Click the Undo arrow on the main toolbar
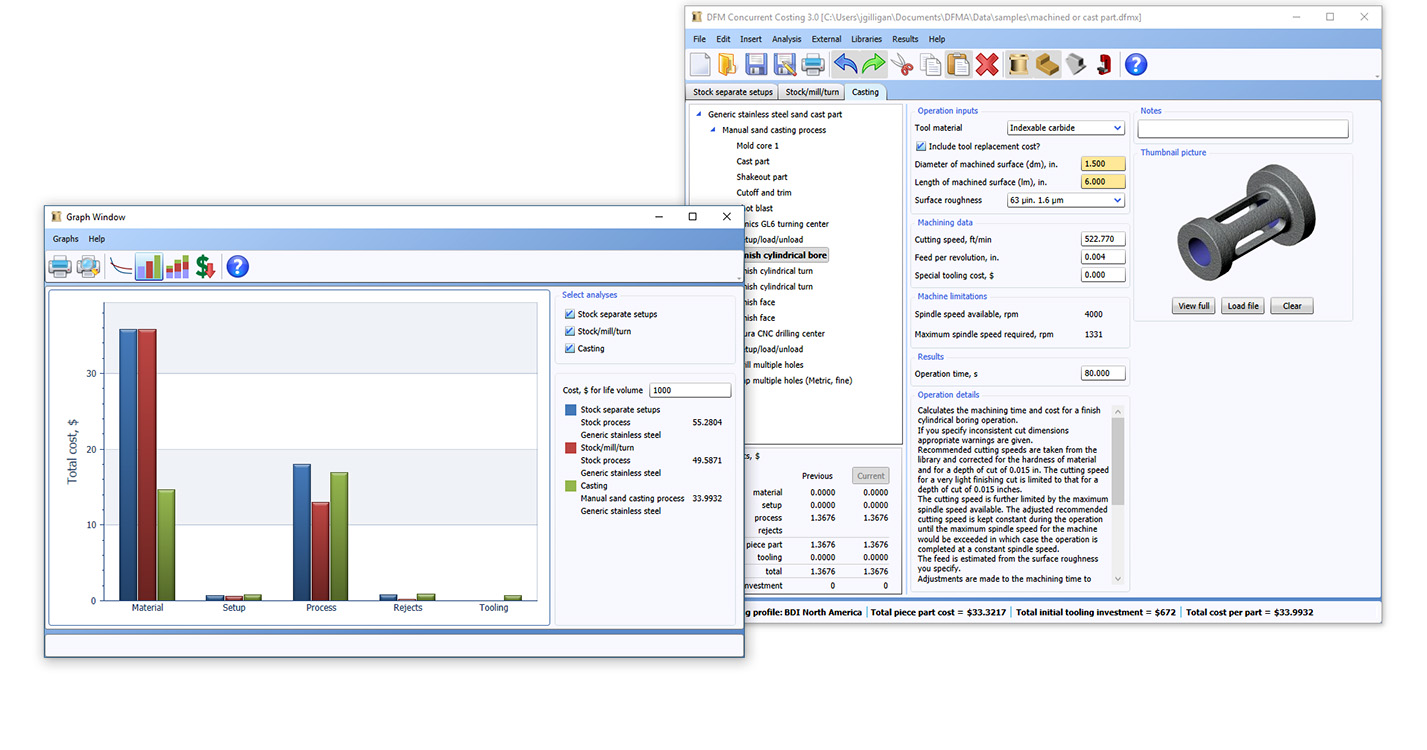The height and width of the screenshot is (750, 1427). point(845,63)
